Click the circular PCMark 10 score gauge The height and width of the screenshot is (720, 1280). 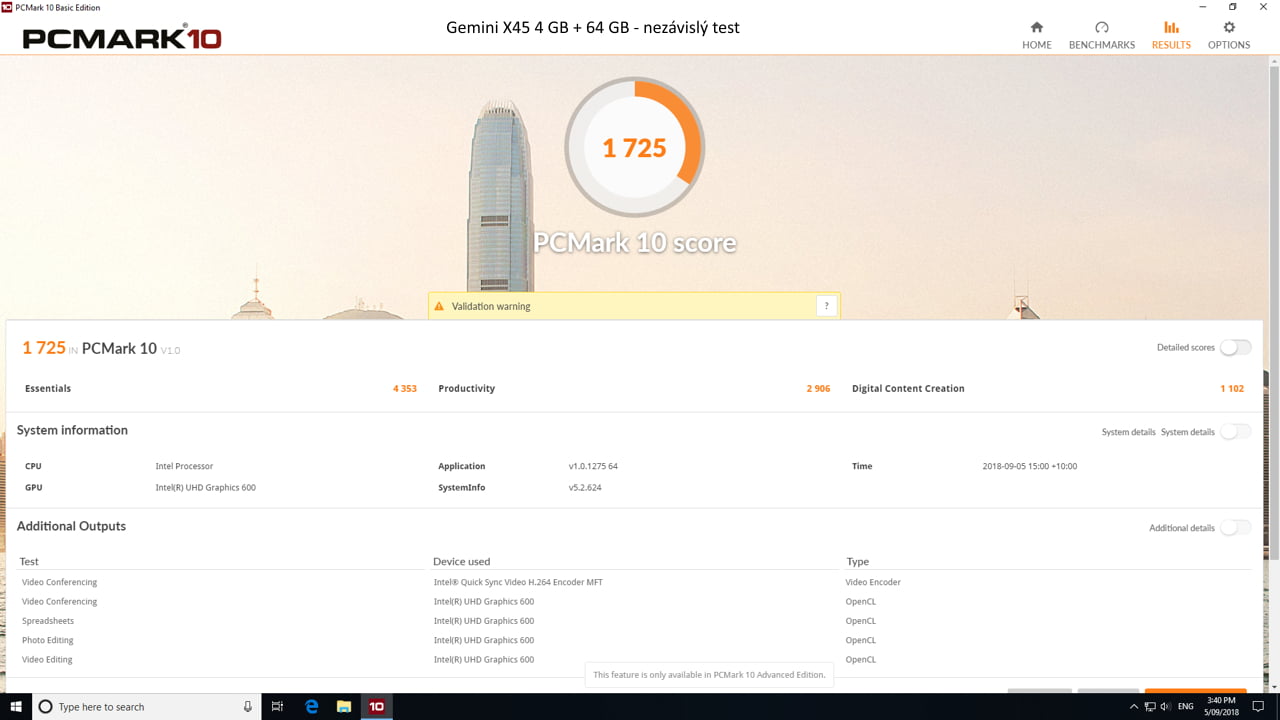coord(635,147)
